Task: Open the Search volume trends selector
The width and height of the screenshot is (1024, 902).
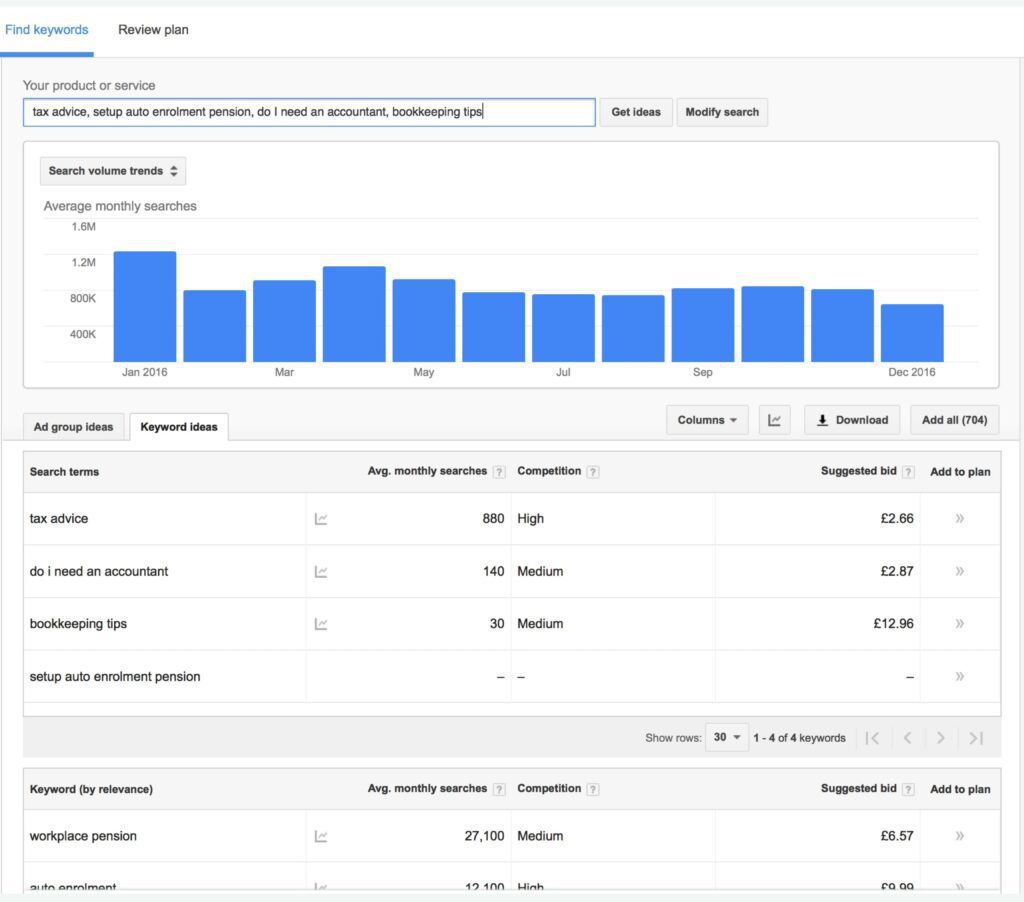Action: coord(112,170)
